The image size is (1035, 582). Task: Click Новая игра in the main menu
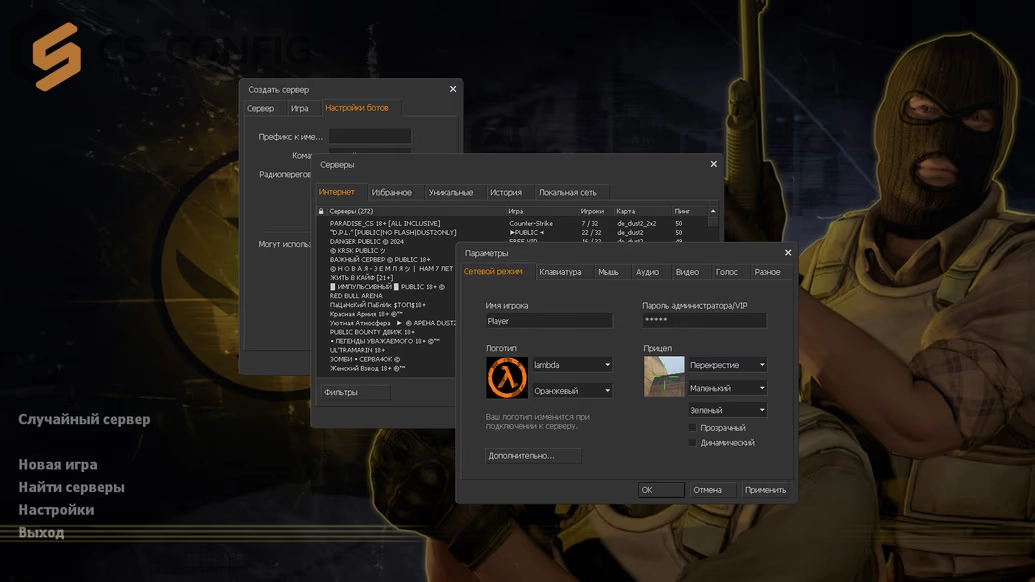58,465
